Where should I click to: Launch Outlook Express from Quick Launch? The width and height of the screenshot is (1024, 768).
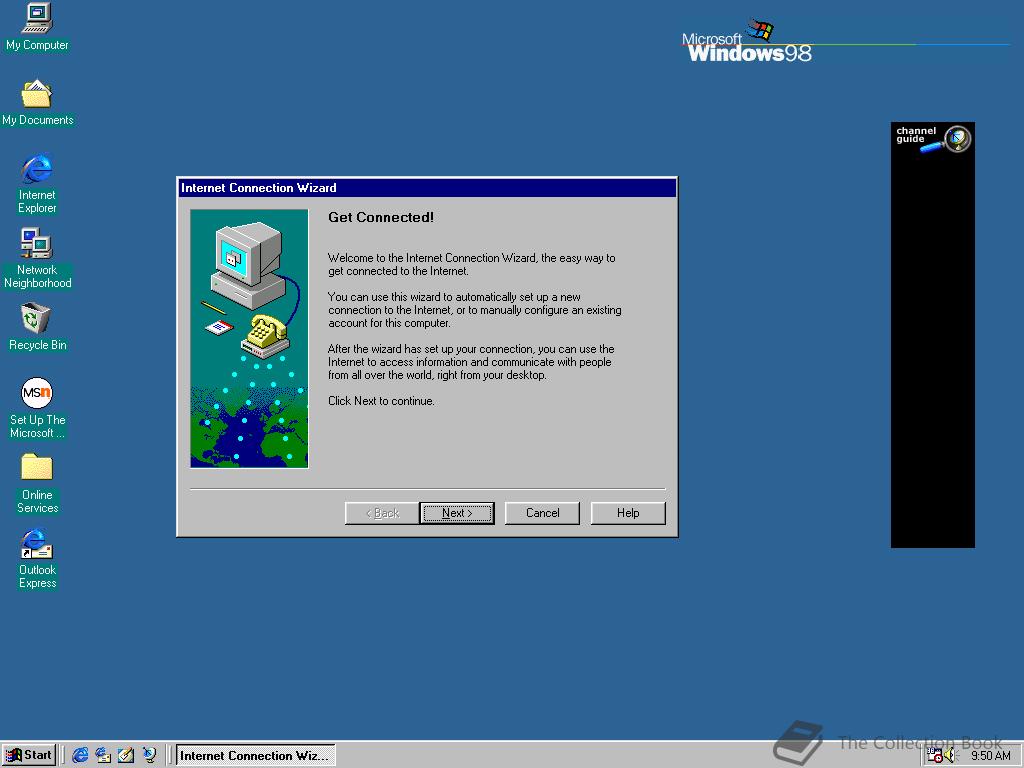pyautogui.click(x=103, y=755)
